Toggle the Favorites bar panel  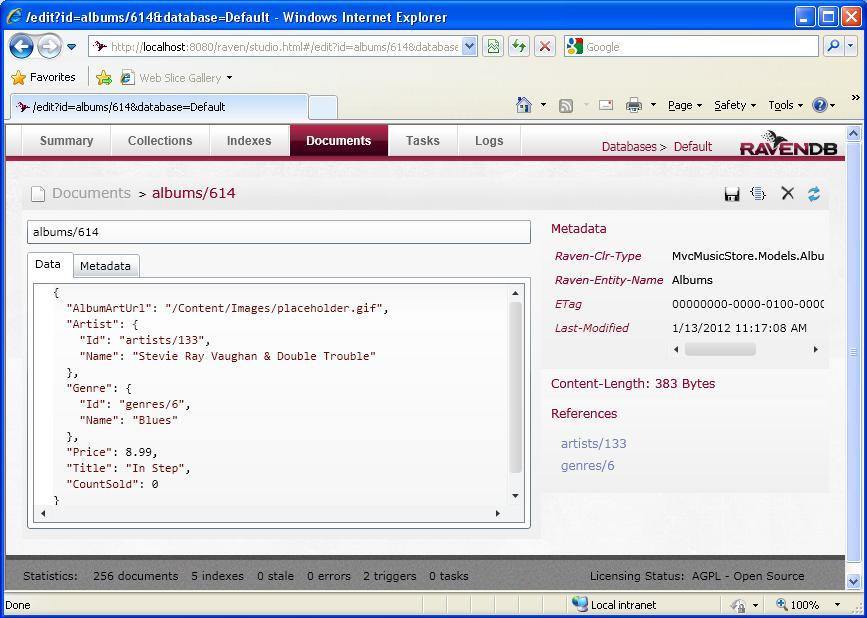[44, 77]
